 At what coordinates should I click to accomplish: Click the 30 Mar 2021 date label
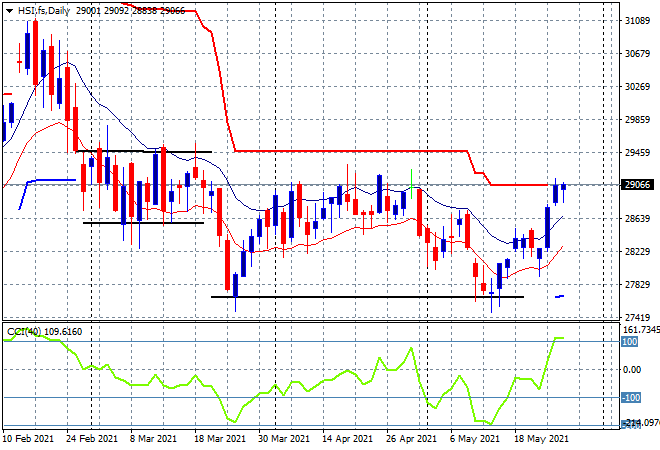click(283, 439)
